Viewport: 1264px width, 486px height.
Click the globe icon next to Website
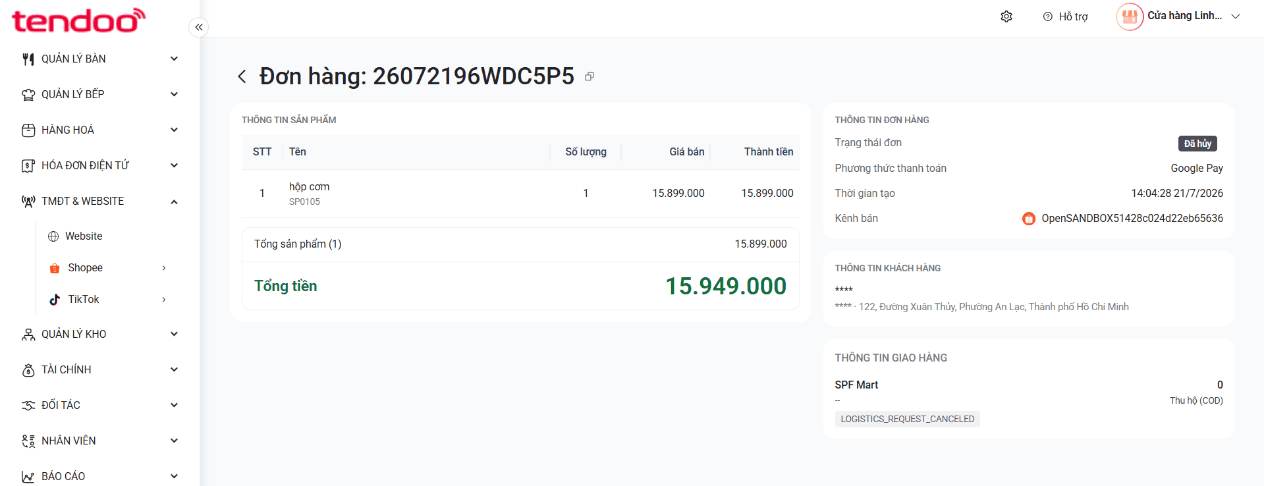click(x=54, y=237)
